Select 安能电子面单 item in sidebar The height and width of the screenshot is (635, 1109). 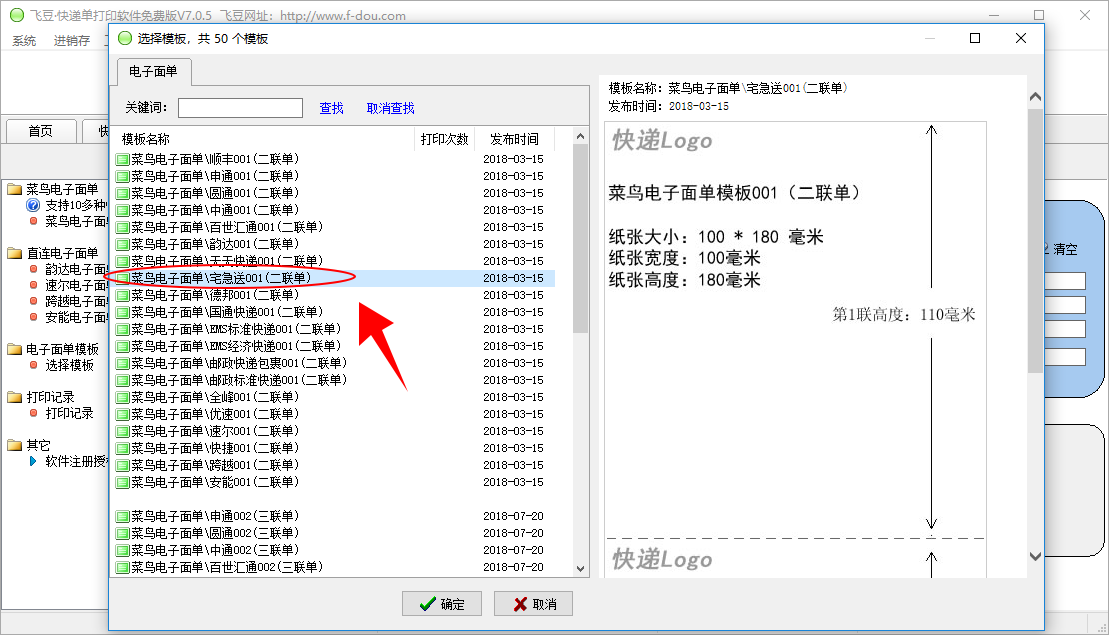point(76,318)
